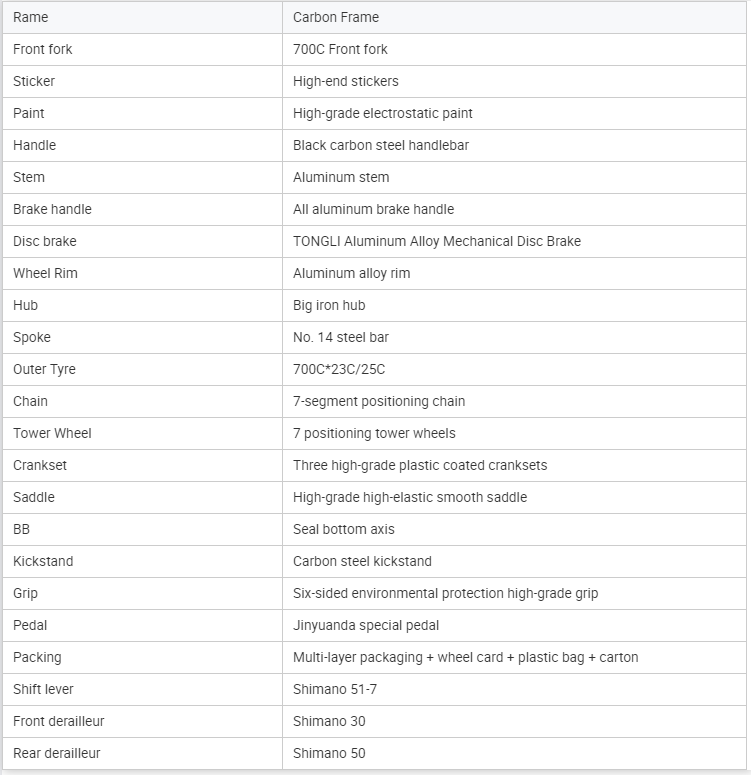The width and height of the screenshot is (751, 775).
Task: Click the "Shimano 51-7" shift lever value
Action: (x=335, y=689)
